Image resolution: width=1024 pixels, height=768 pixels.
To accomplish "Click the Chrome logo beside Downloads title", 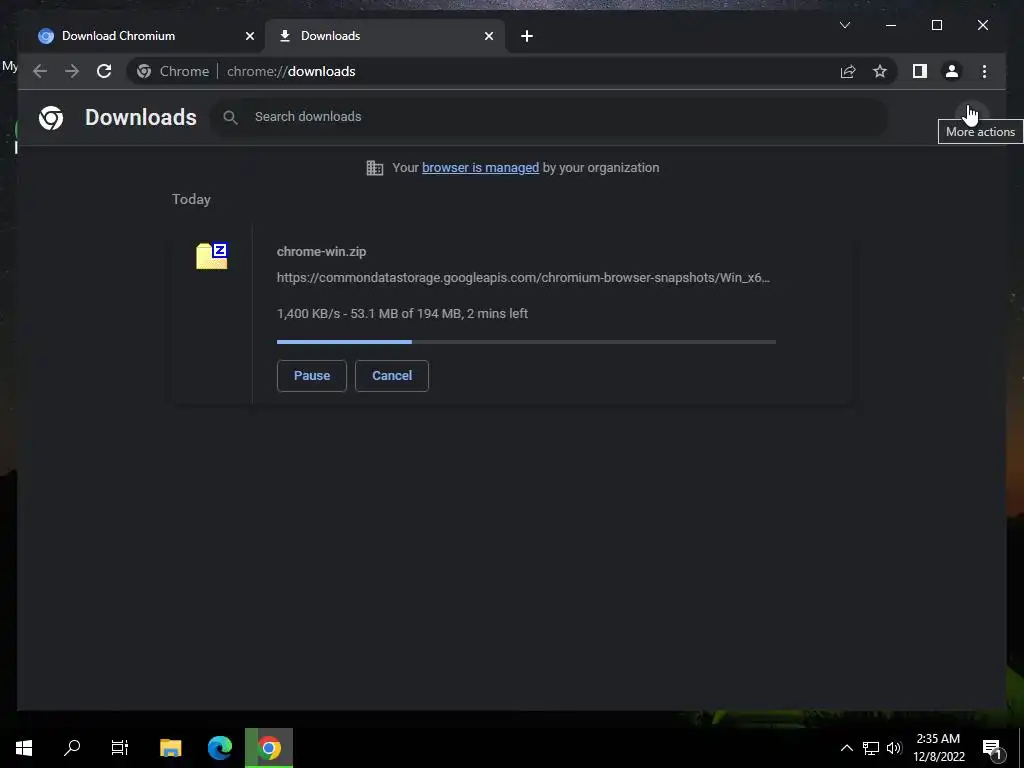I will coord(51,118).
